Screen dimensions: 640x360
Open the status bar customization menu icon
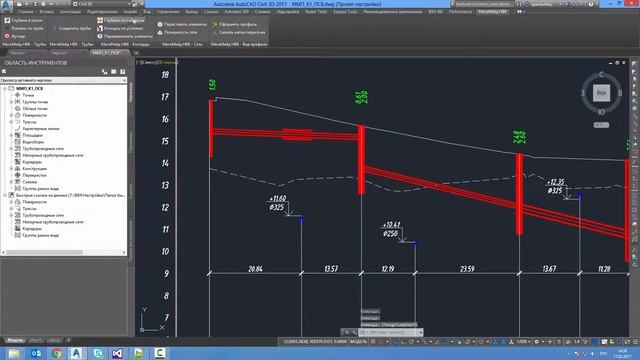[x=635, y=342]
